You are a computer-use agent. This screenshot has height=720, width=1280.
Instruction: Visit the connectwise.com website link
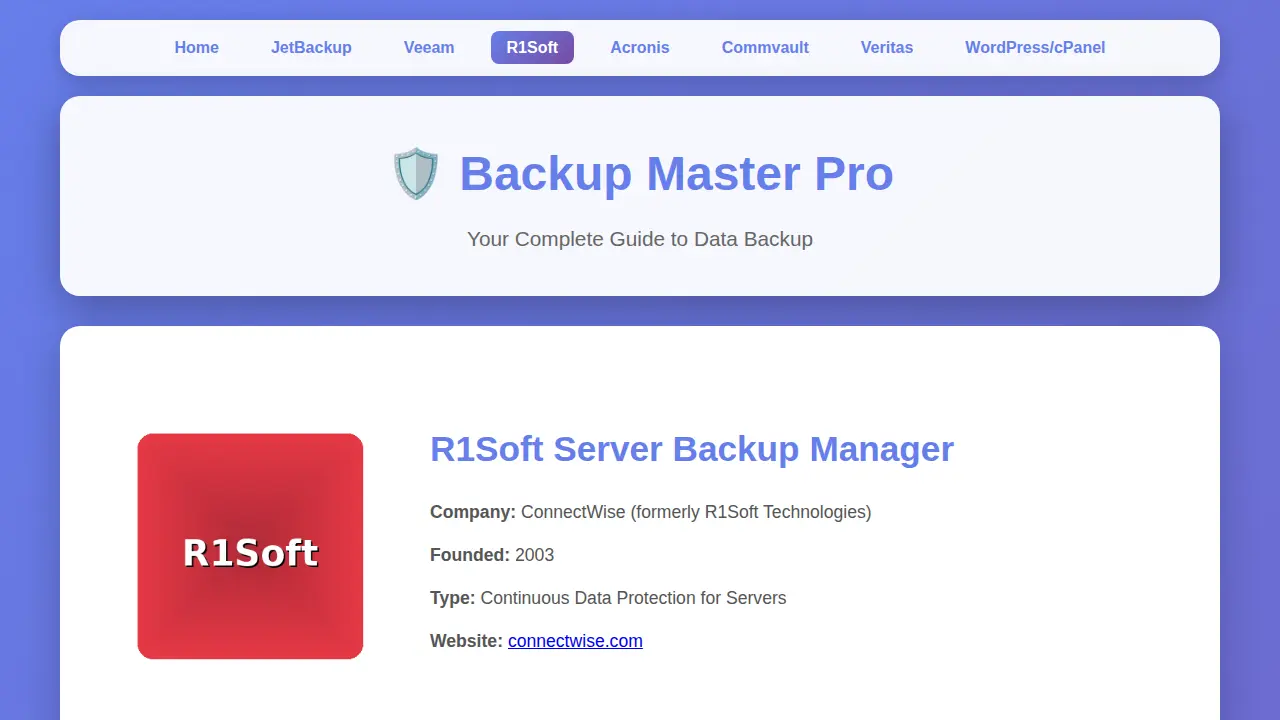pos(575,641)
